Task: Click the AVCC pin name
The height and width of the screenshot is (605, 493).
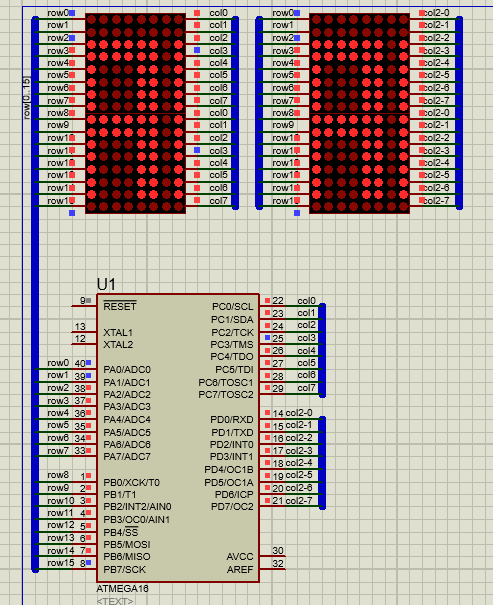Action: click(240, 556)
